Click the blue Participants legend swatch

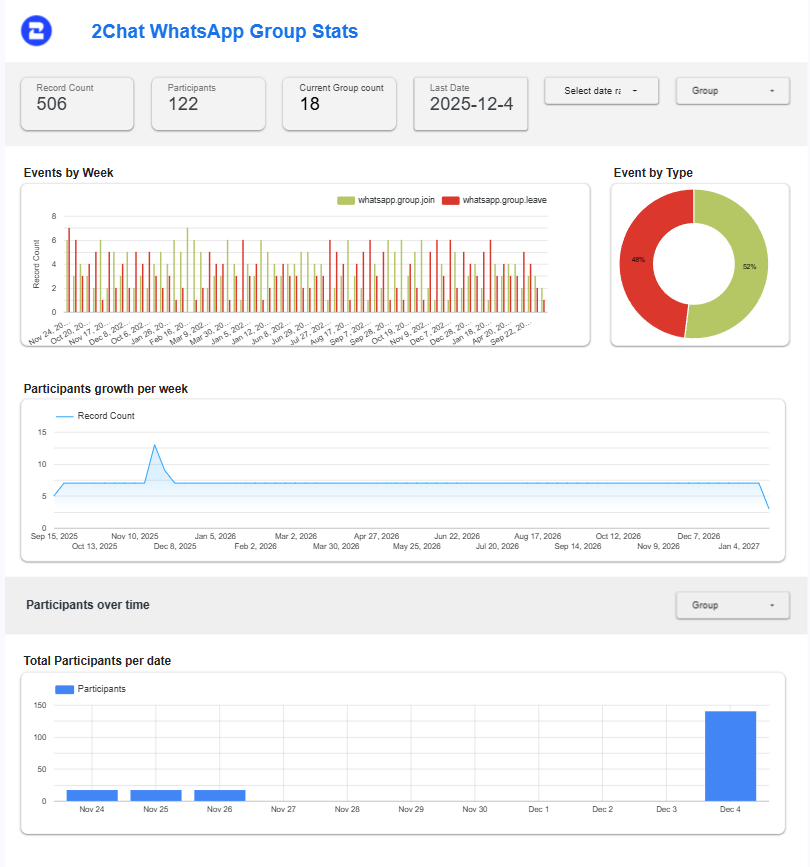[64, 689]
